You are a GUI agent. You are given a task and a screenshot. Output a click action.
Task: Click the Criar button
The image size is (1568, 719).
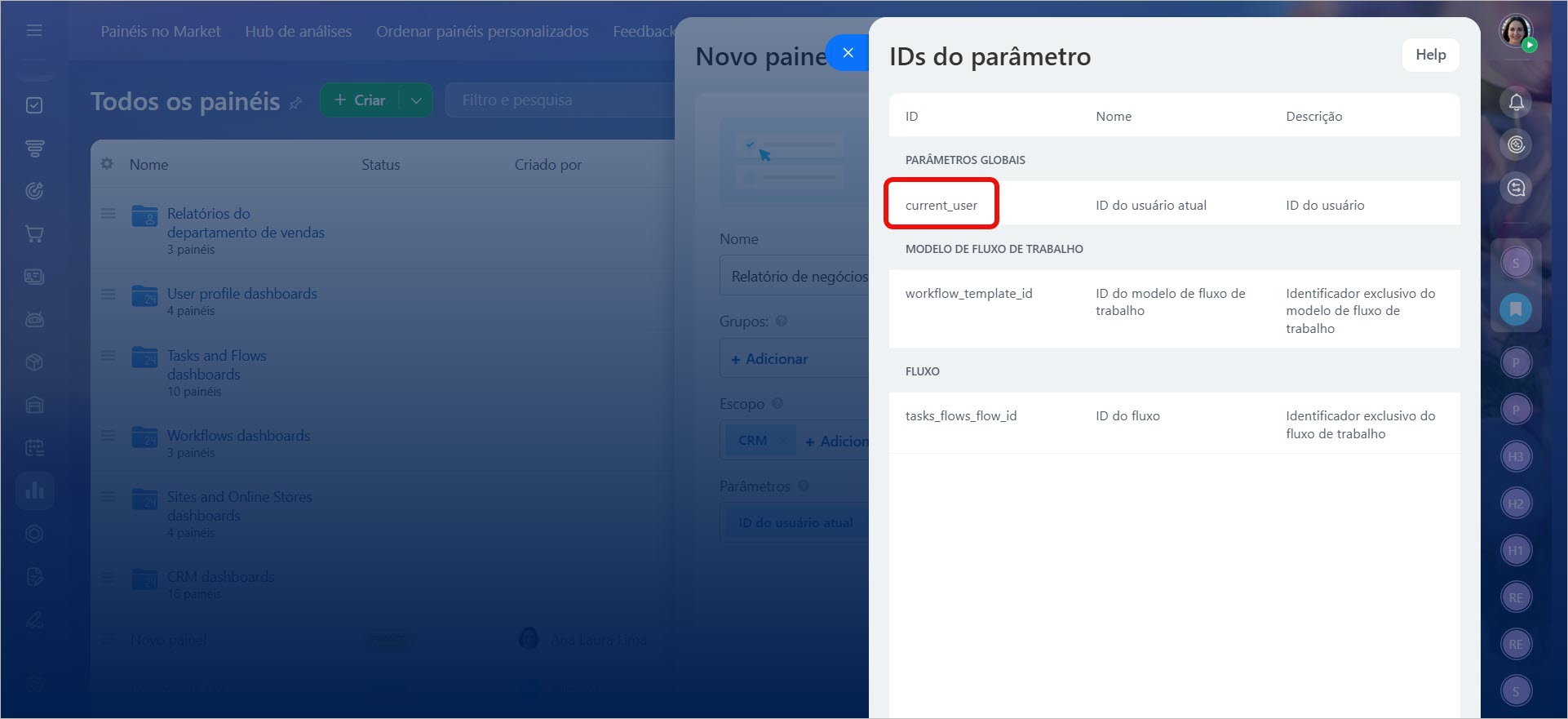pyautogui.click(x=360, y=100)
